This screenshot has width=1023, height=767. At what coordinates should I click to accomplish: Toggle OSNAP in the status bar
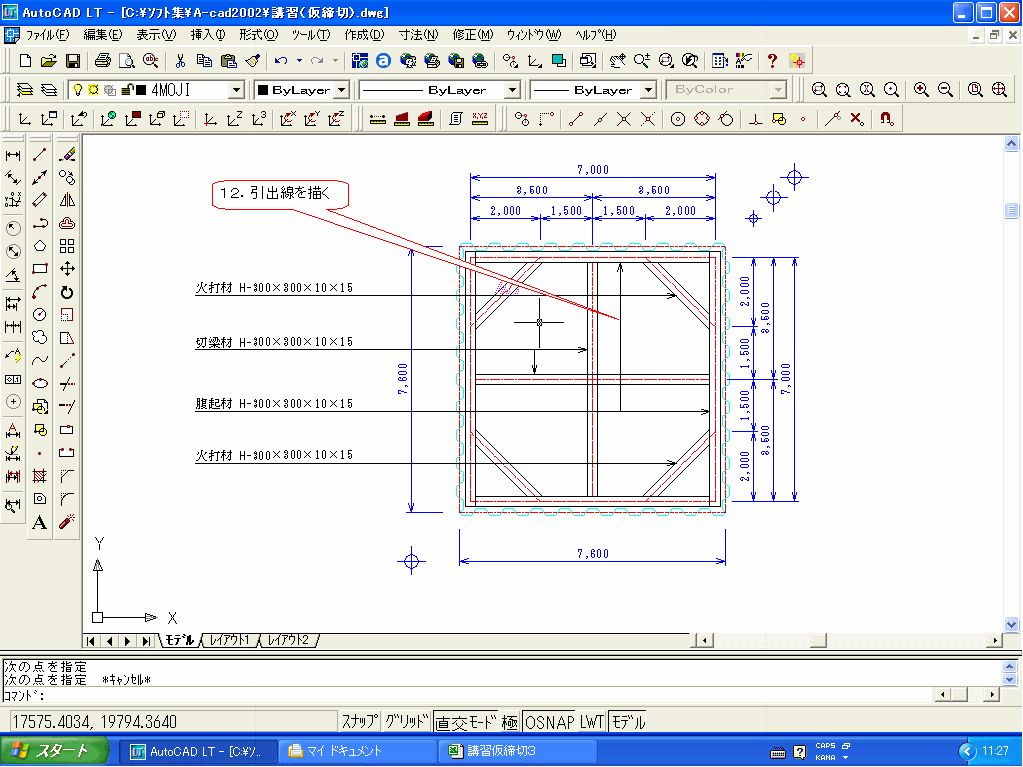tap(549, 721)
